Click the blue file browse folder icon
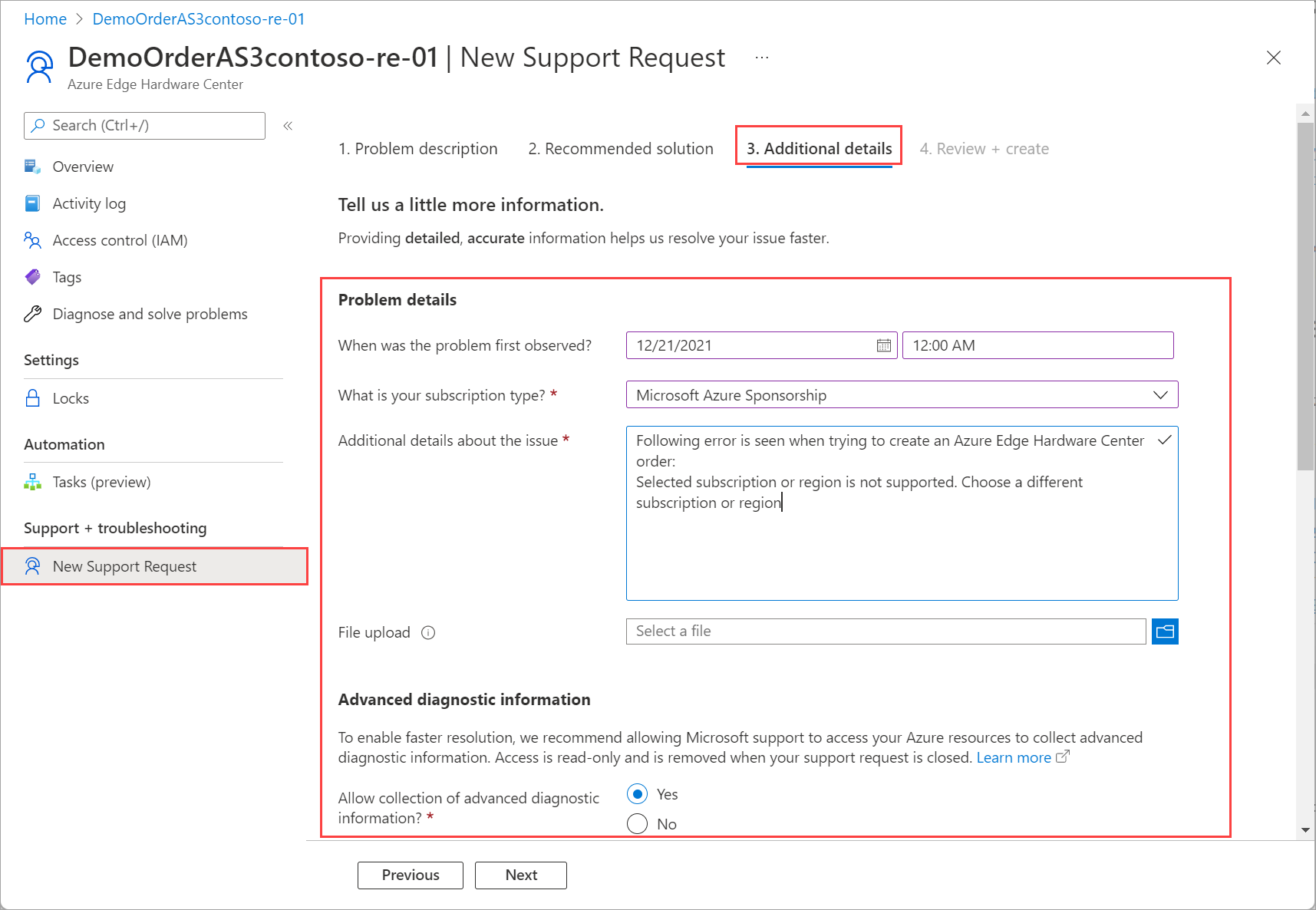This screenshot has width=1316, height=910. click(x=1165, y=631)
